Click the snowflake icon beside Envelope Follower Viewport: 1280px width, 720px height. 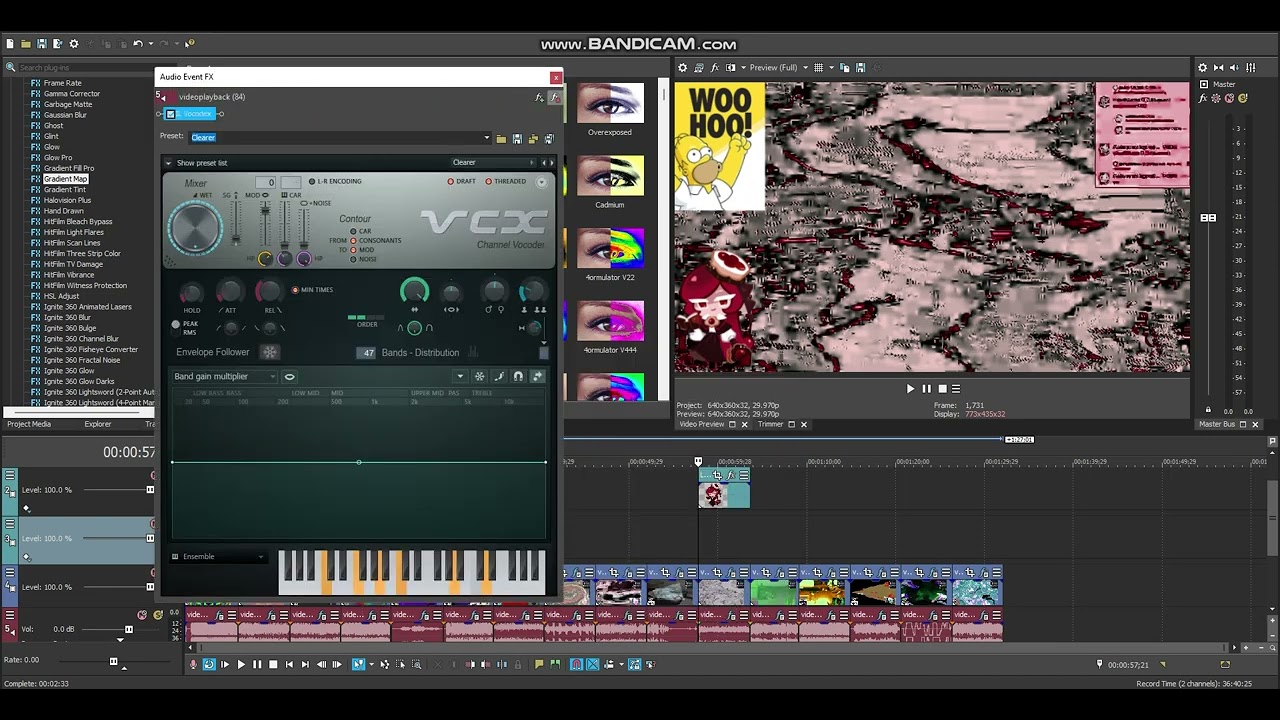(x=269, y=352)
